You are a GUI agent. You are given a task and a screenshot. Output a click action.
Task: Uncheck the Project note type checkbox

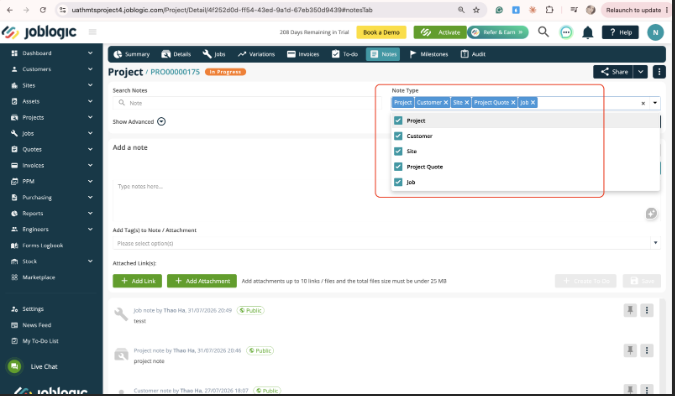[398, 121]
